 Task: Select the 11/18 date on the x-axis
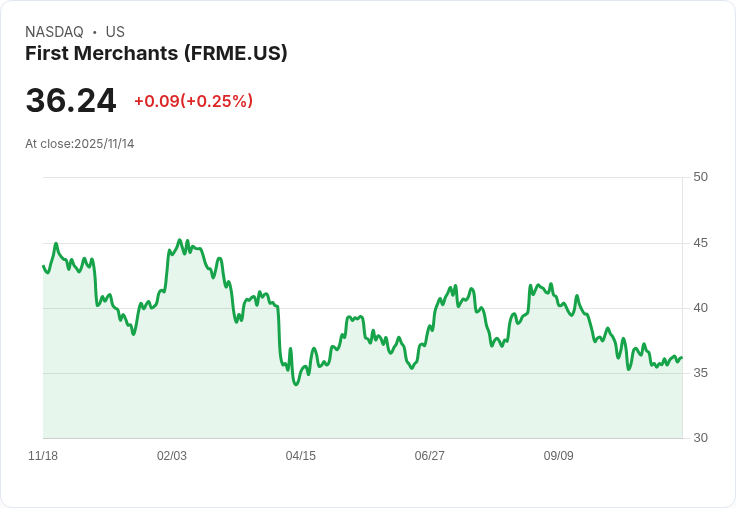[x=43, y=456]
